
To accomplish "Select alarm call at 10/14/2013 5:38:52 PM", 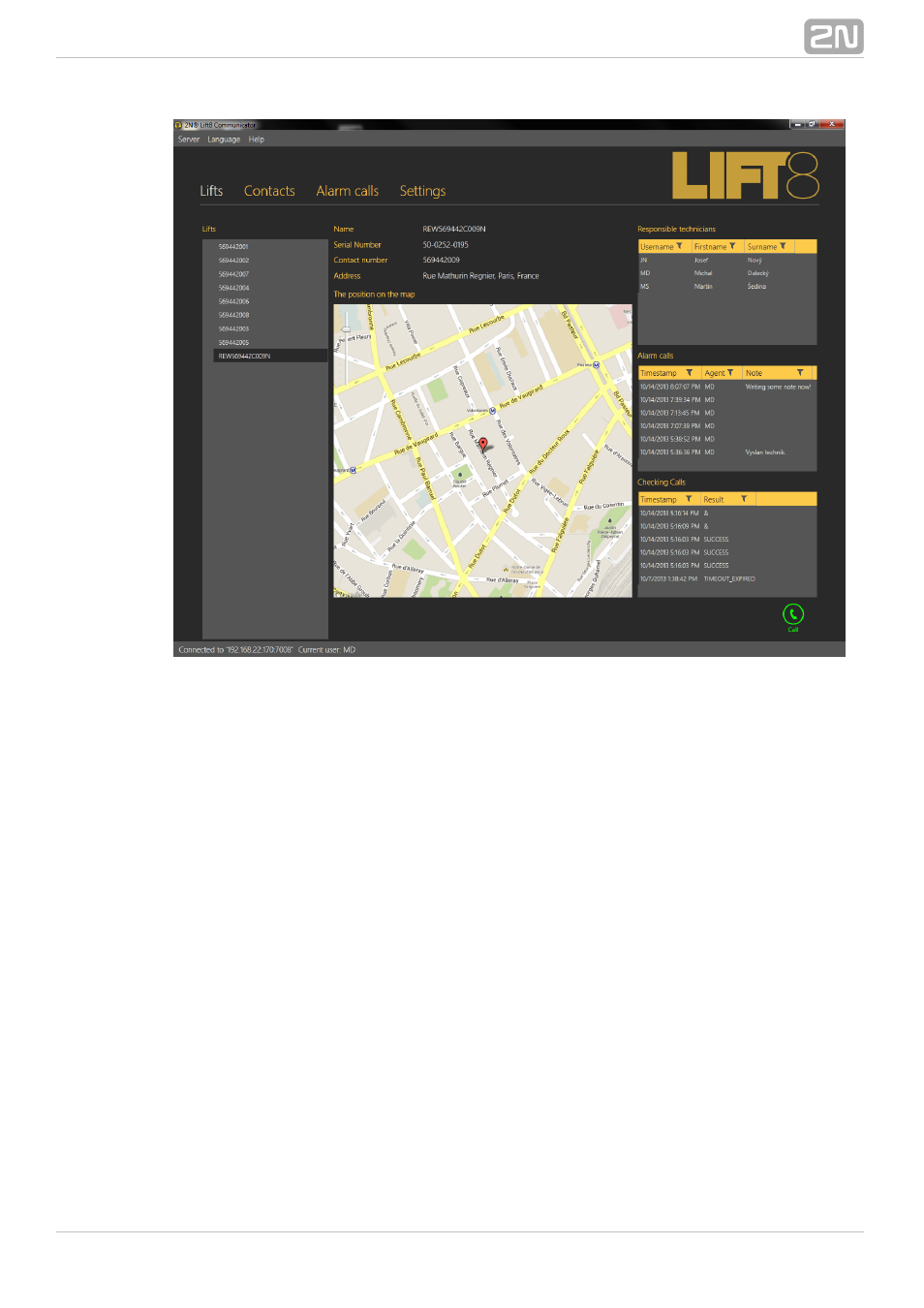I will [x=727, y=439].
